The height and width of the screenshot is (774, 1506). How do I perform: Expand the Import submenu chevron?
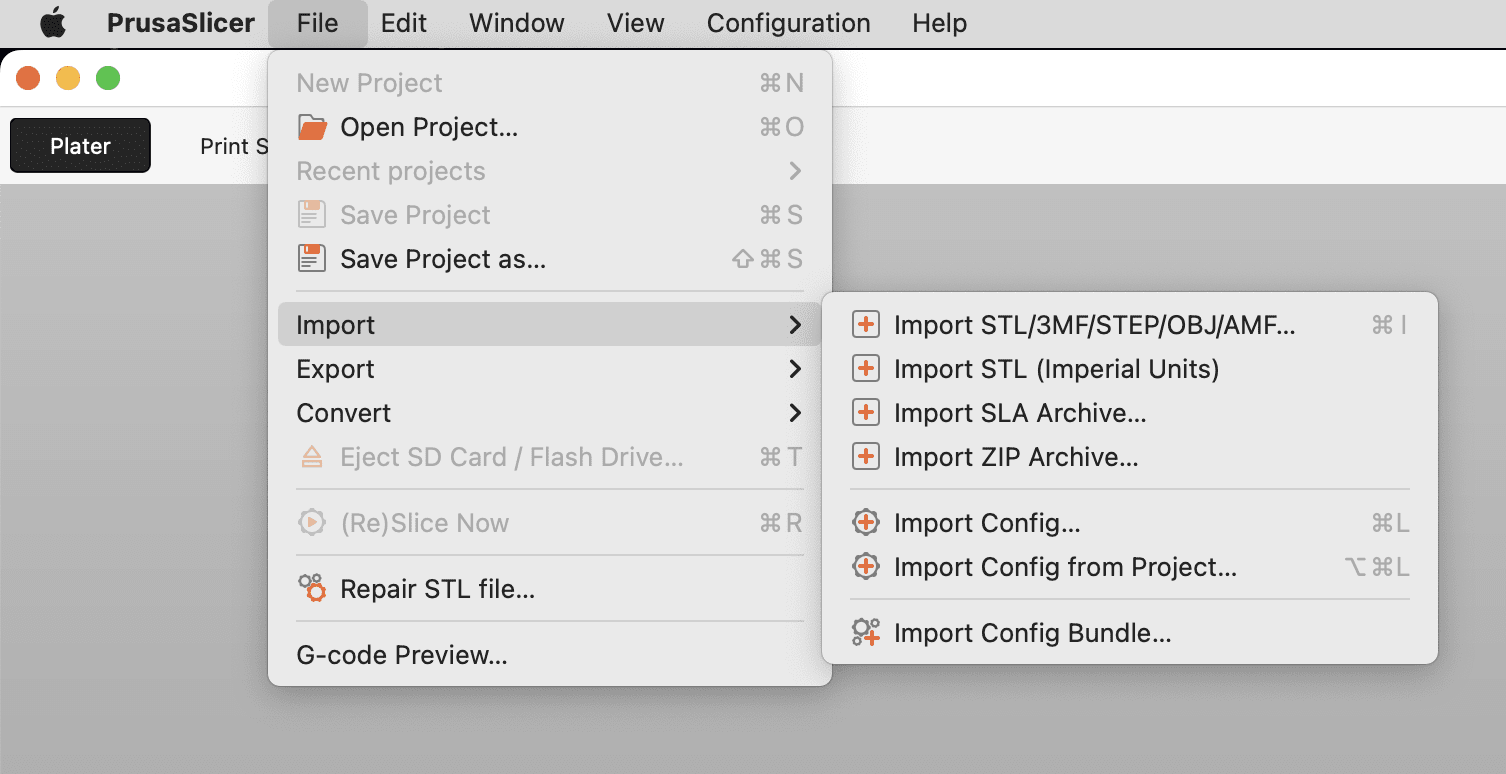tap(795, 325)
